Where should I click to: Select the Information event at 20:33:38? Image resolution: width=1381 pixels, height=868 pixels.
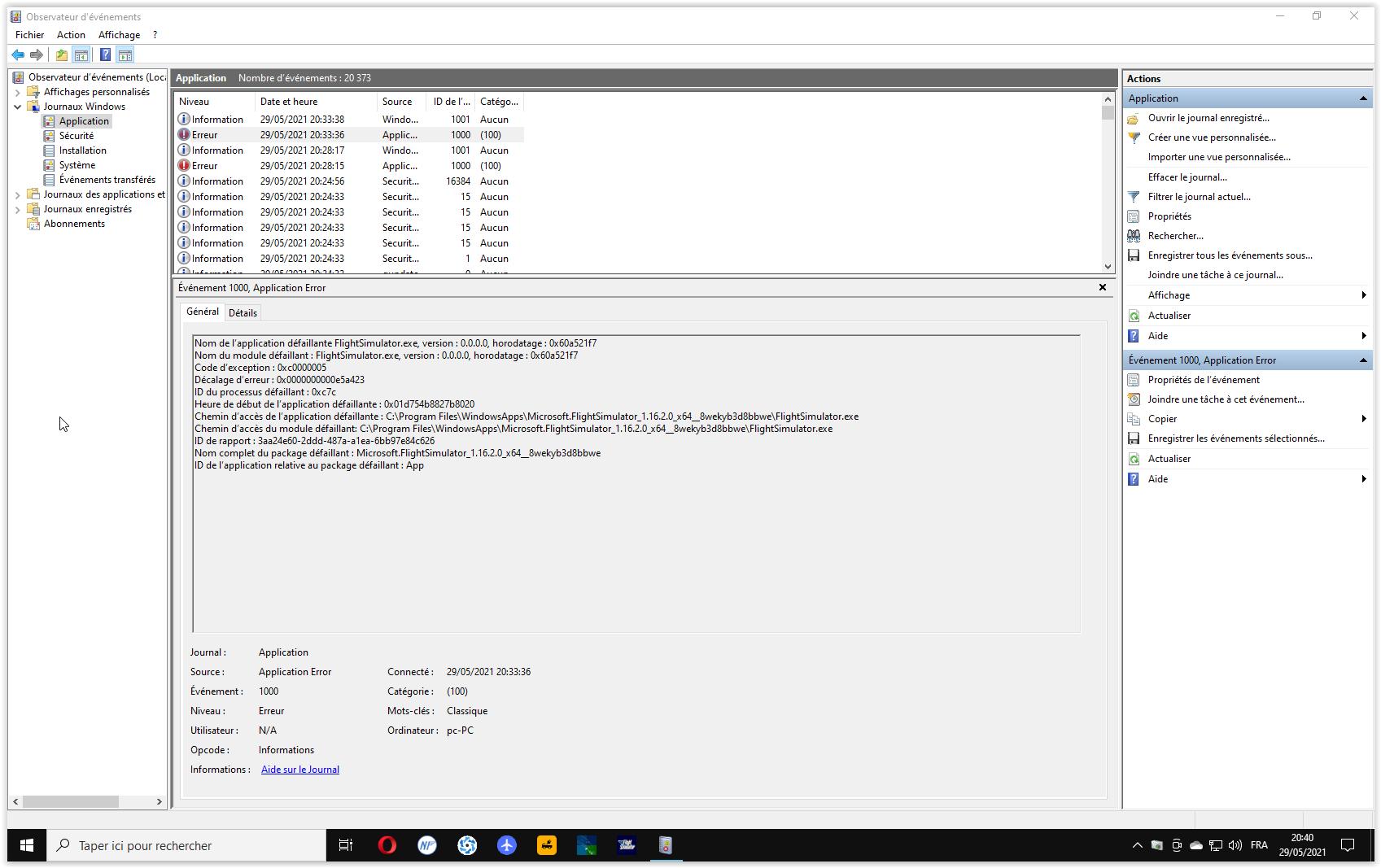coord(350,120)
